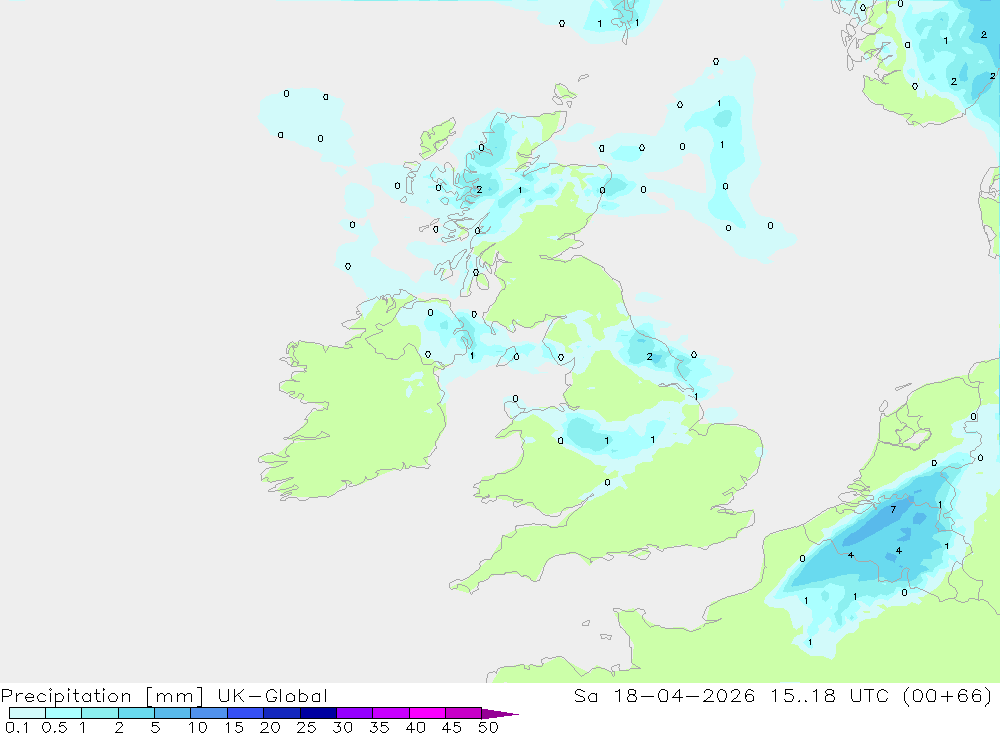
Task: Click the "50" legend label
Action: [x=488, y=727]
